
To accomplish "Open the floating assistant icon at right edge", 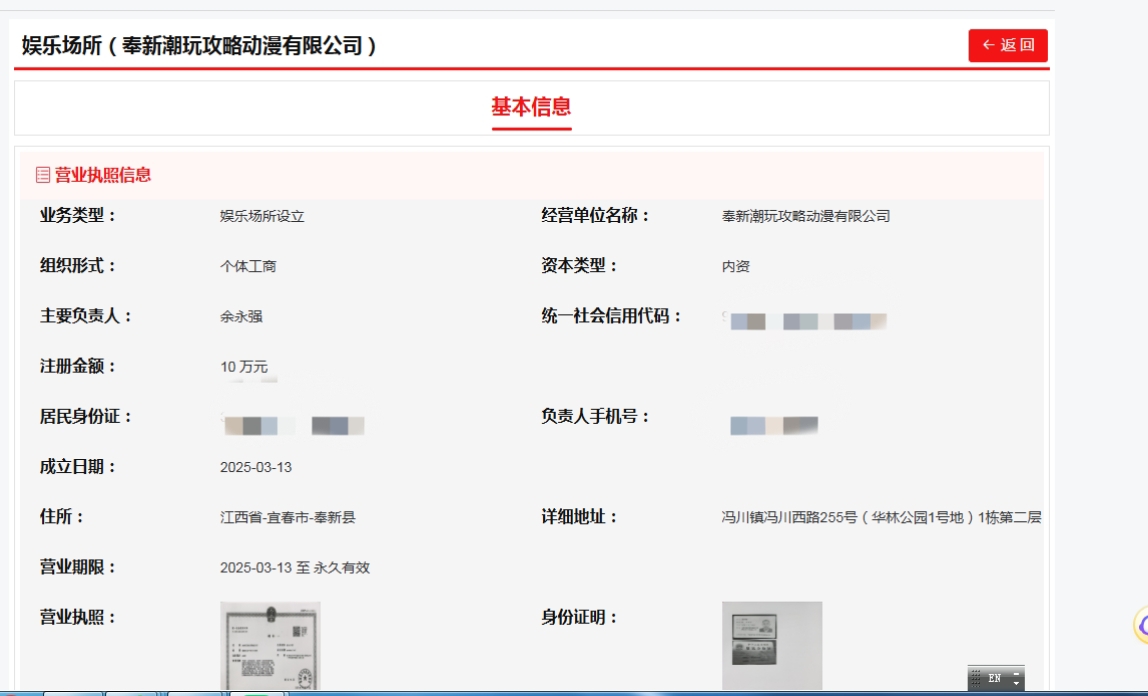I will [1141, 625].
